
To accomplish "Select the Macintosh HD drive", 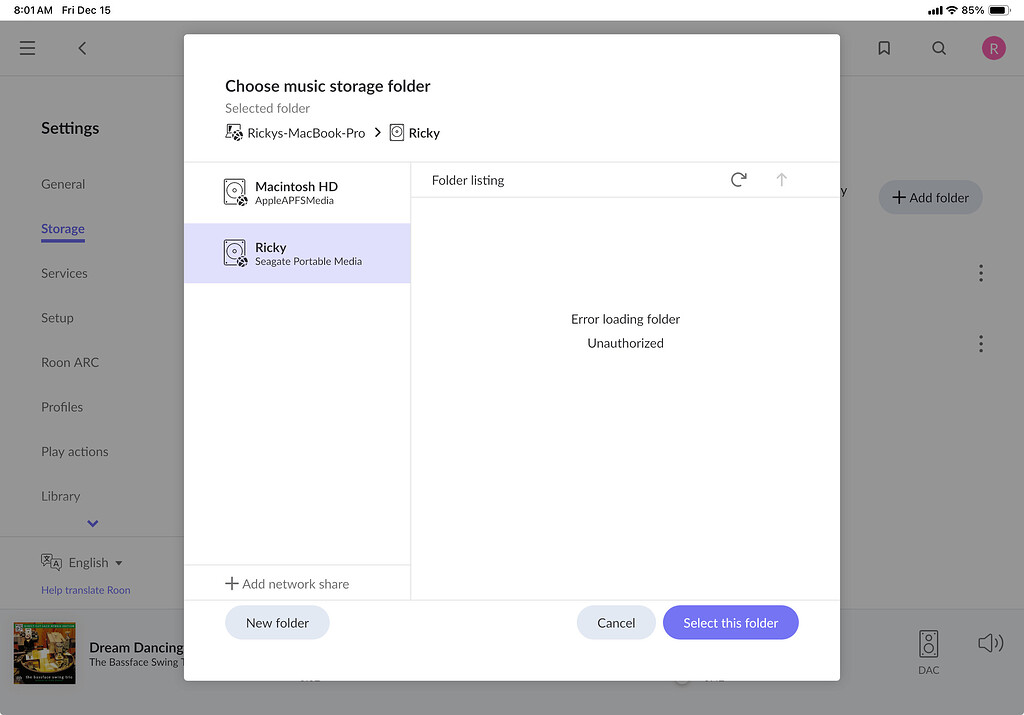I will click(x=297, y=192).
